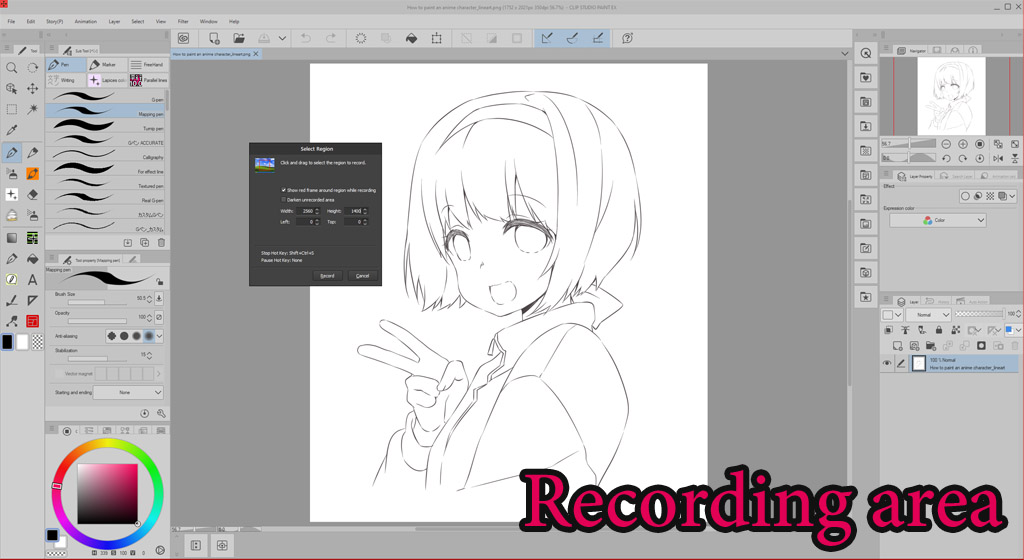Open the layer blending mode Normal dropdown
This screenshot has height=560, width=1024.
(926, 314)
